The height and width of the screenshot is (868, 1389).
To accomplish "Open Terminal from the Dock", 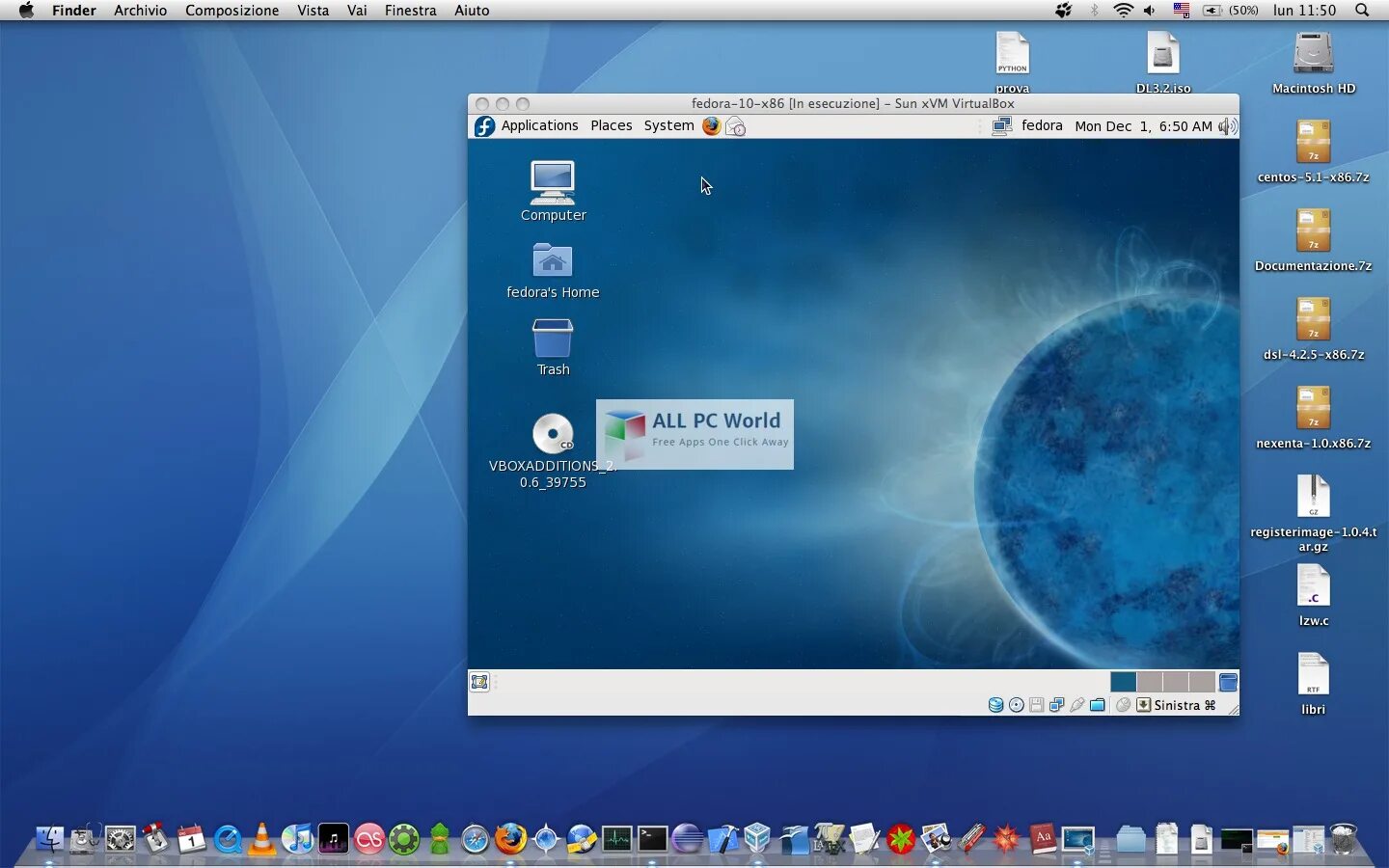I will 652,839.
